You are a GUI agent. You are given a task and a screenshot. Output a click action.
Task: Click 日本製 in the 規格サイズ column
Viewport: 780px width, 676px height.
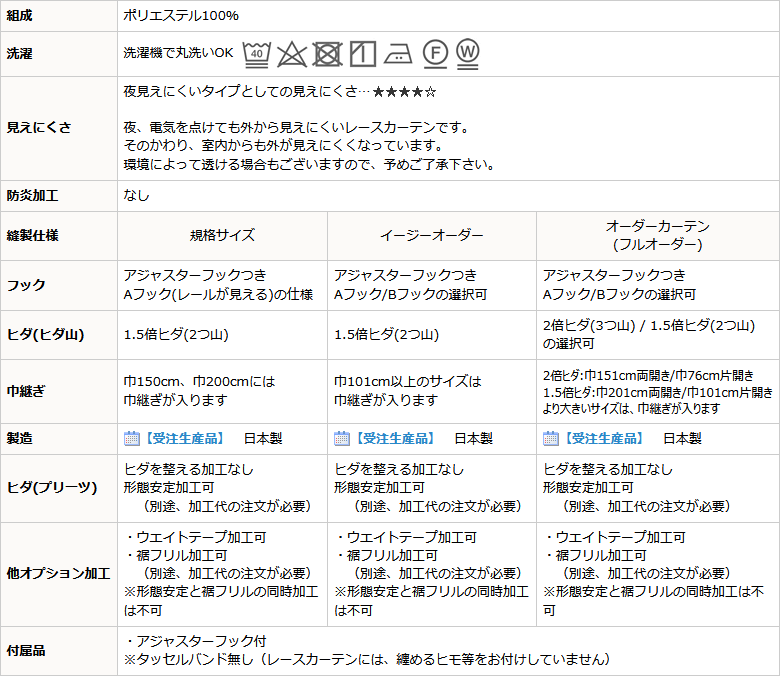(x=263, y=439)
